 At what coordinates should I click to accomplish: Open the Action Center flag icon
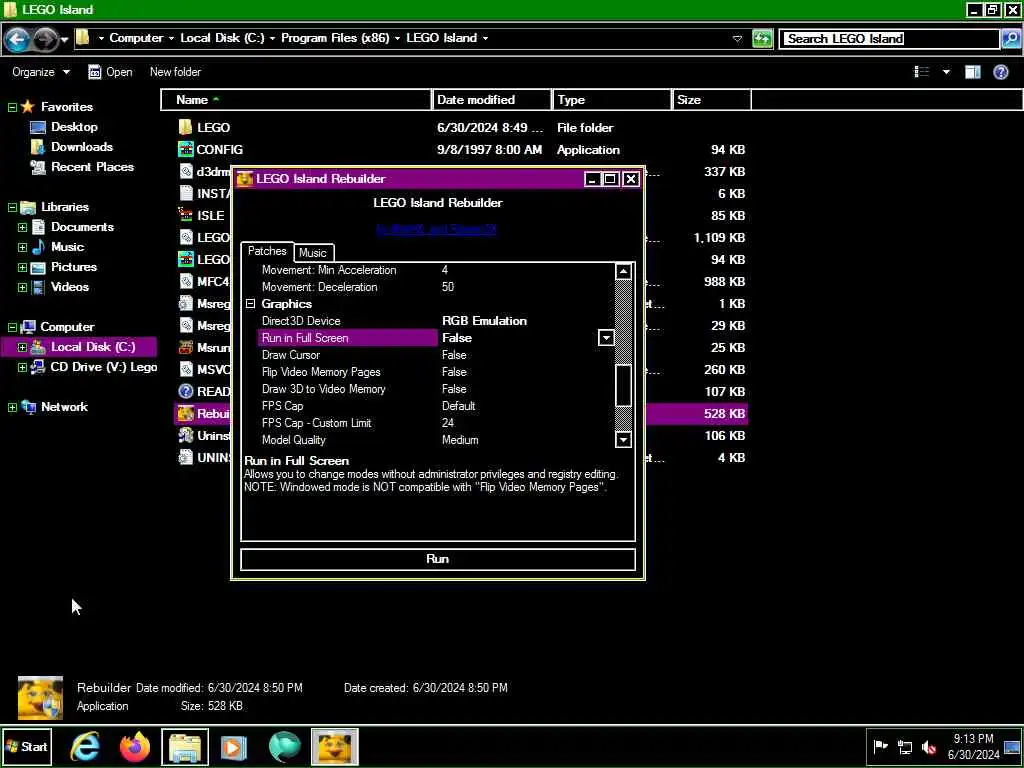[x=880, y=746]
